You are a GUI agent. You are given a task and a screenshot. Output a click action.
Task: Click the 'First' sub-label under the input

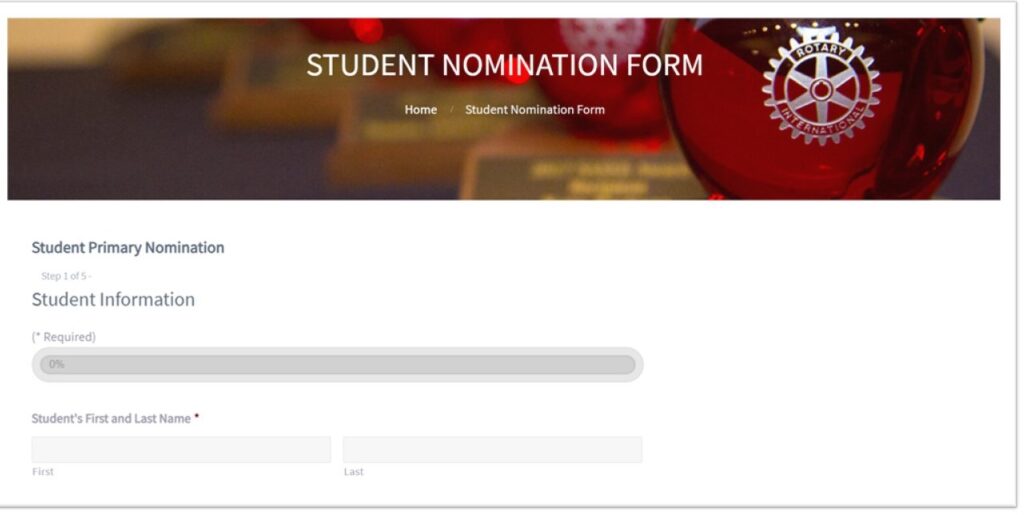pos(43,471)
